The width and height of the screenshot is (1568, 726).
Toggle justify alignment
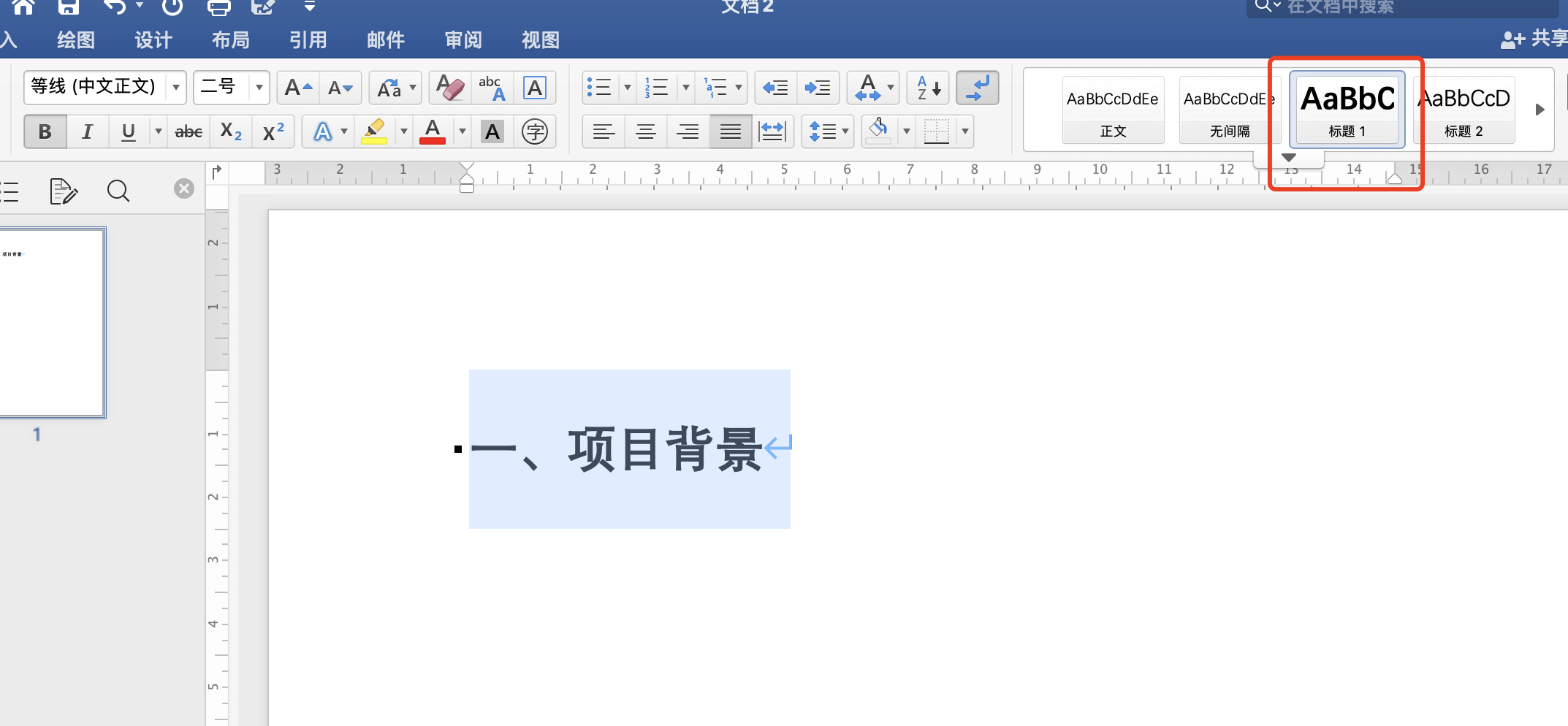point(731,132)
